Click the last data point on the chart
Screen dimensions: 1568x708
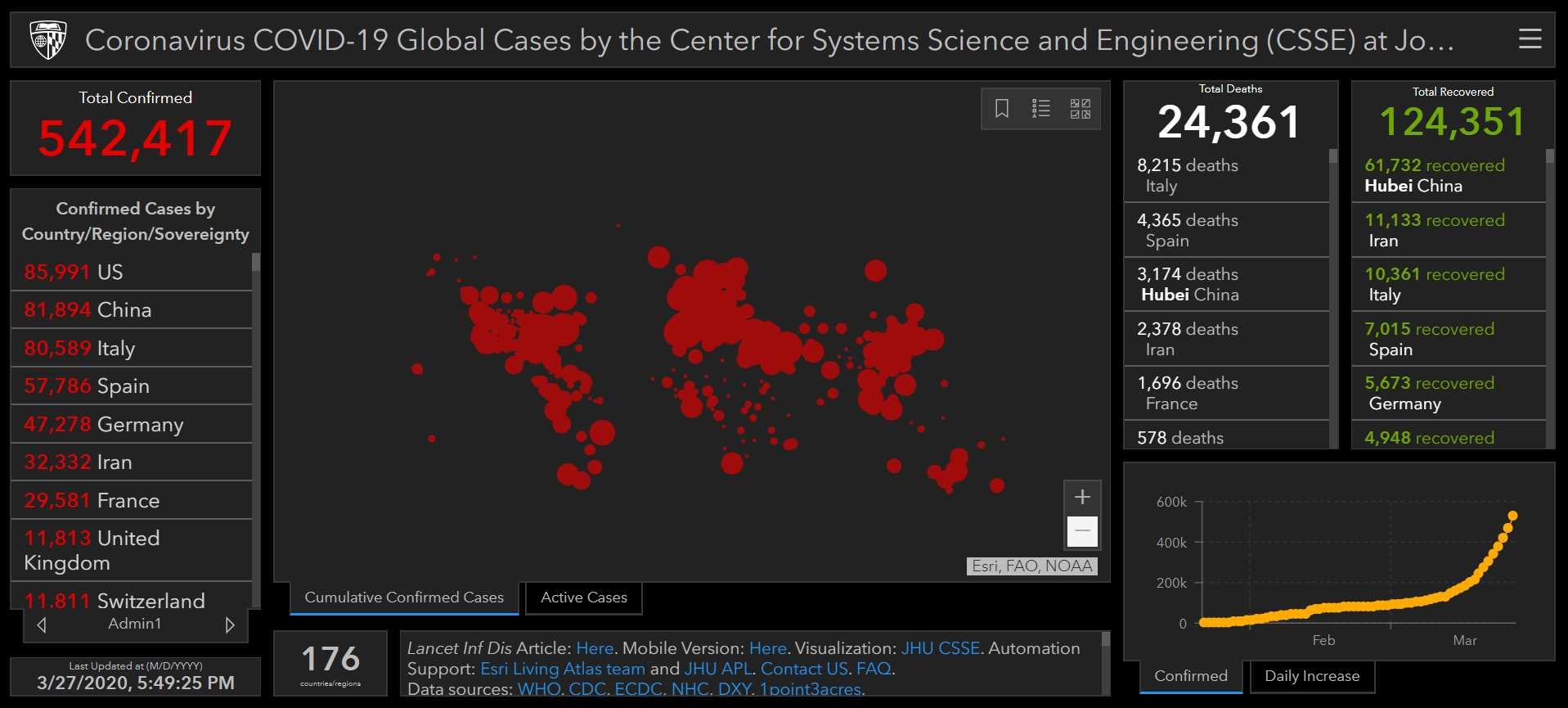pyautogui.click(x=1512, y=516)
